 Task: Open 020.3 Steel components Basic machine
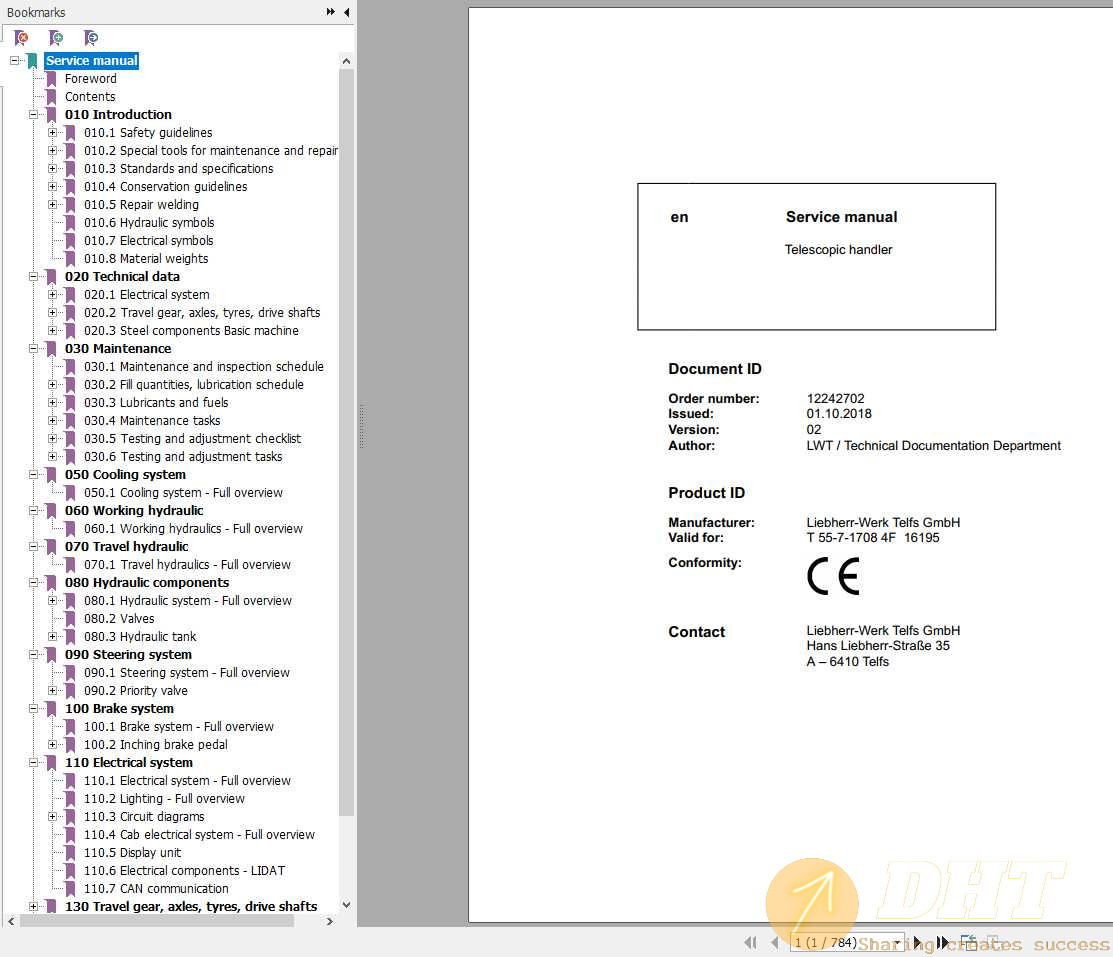pos(191,331)
